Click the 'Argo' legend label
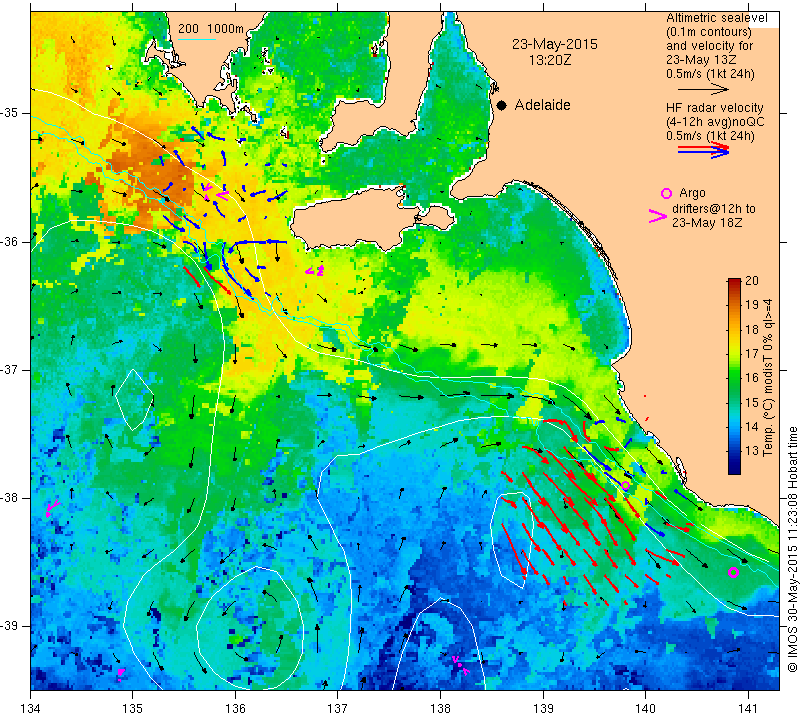Screen dimensions: 800x720 tap(692, 193)
